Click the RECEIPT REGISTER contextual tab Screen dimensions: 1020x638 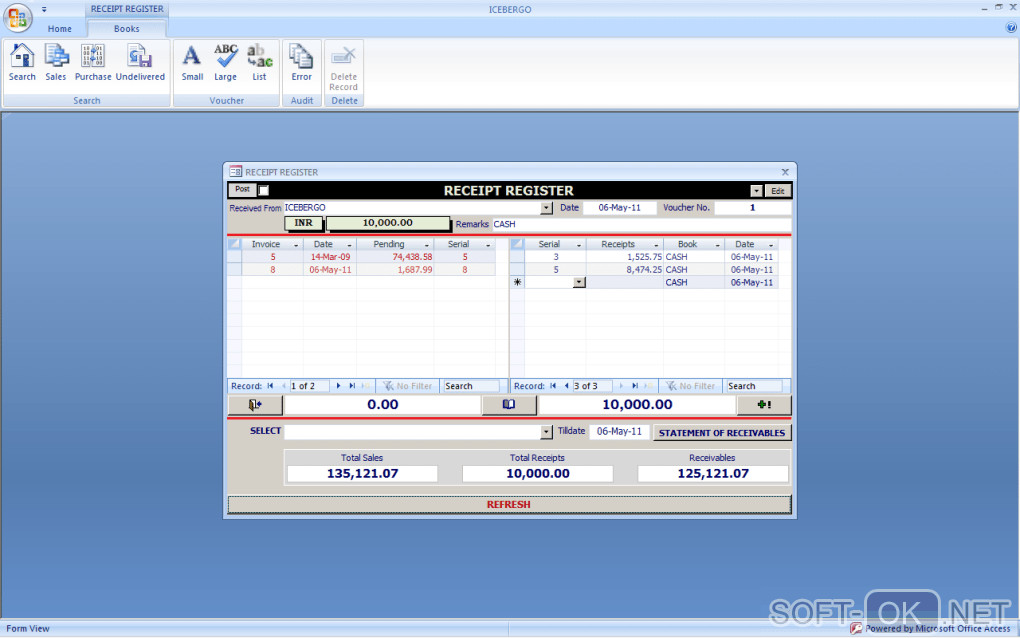(127, 9)
